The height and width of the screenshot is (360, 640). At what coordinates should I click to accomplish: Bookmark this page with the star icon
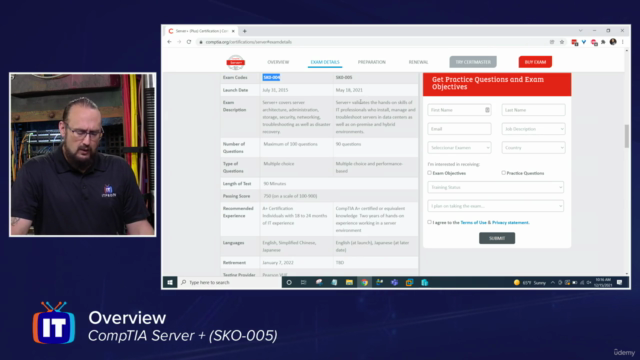point(562,42)
